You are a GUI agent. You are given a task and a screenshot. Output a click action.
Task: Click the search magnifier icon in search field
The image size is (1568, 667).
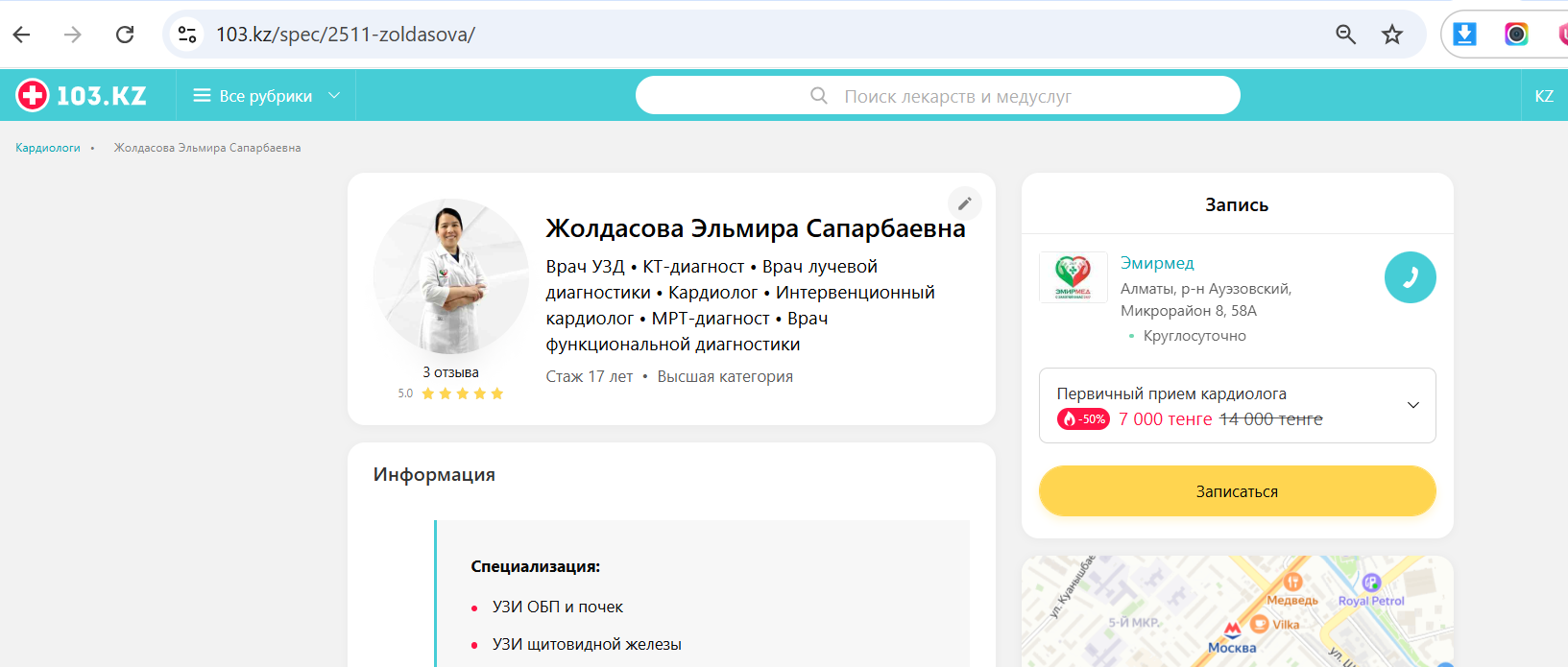point(819,96)
